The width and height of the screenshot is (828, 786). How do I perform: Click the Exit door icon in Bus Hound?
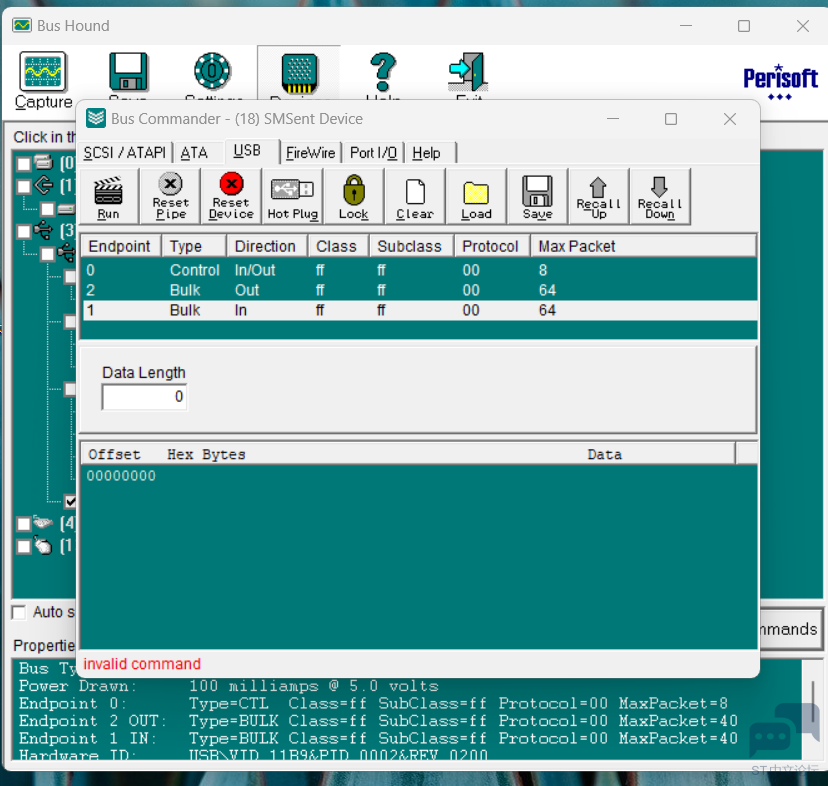[468, 72]
